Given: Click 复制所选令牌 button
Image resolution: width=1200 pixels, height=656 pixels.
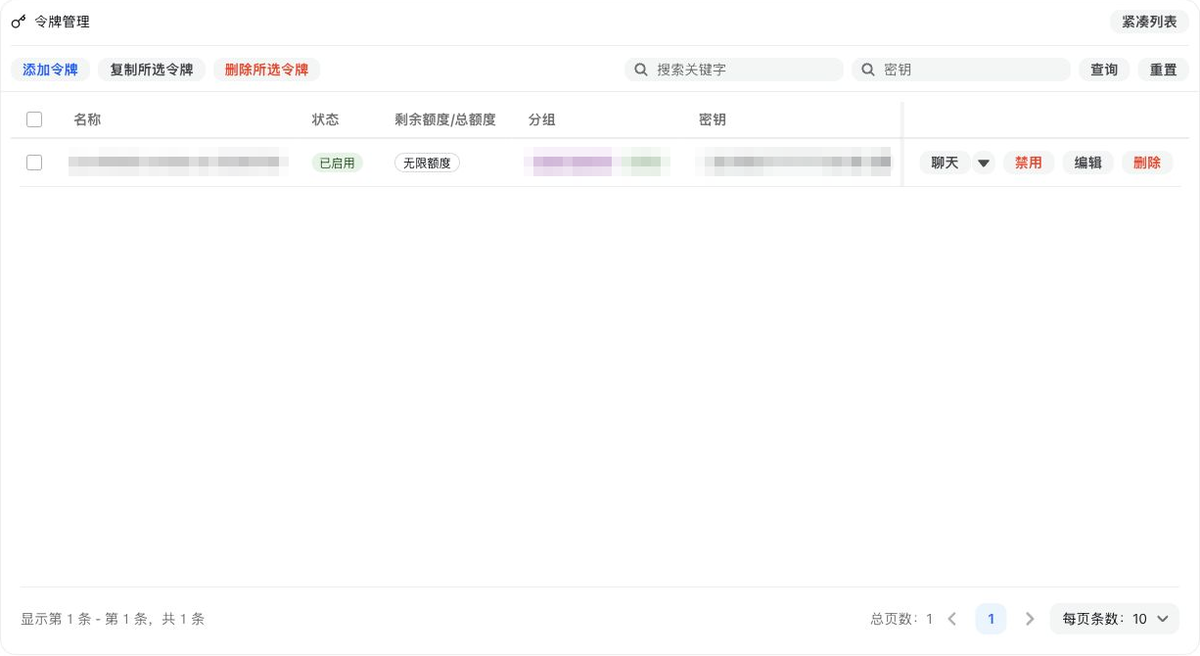Looking at the screenshot, I should [x=151, y=70].
